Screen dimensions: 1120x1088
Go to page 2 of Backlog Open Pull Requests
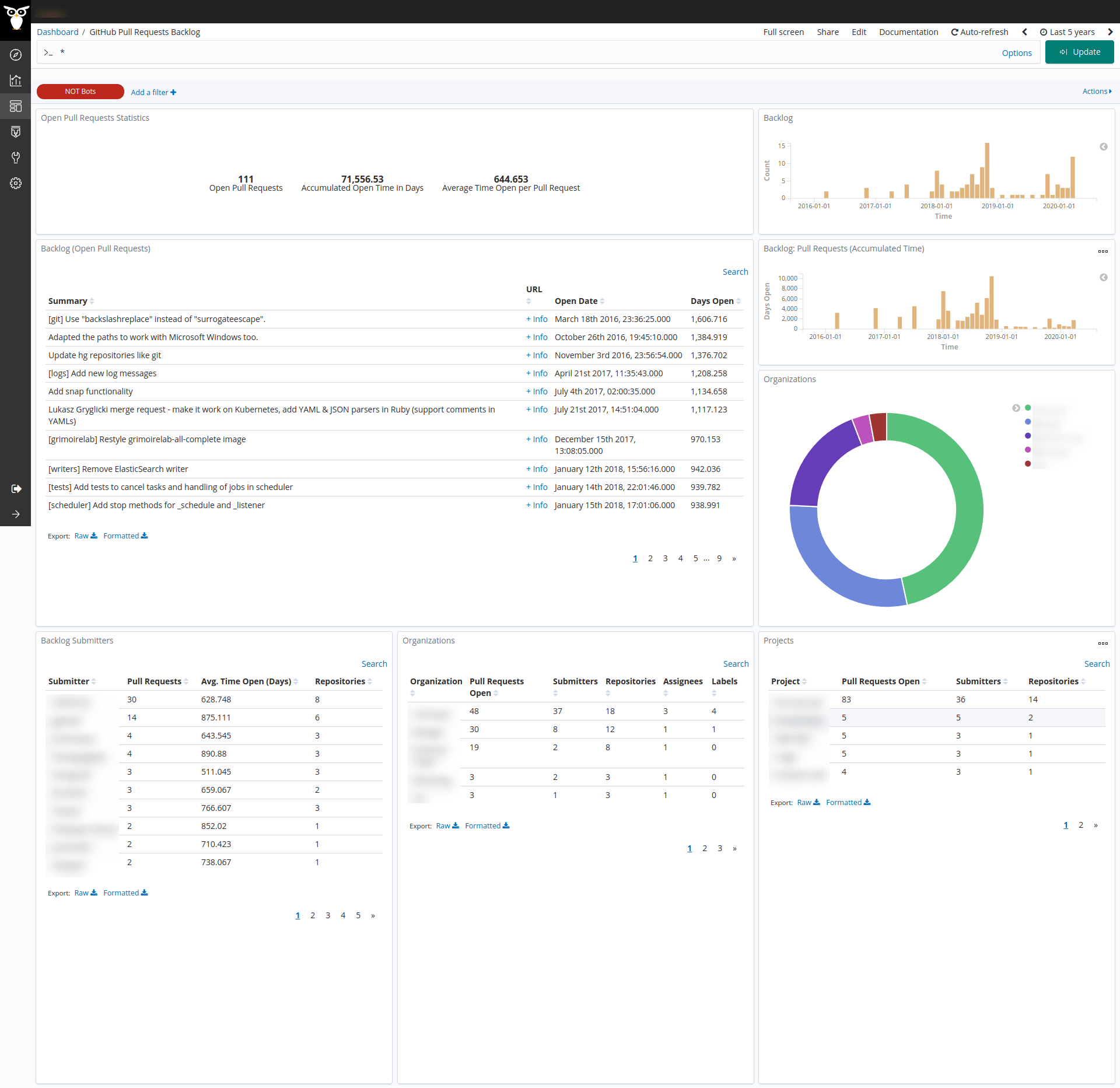[x=650, y=558]
